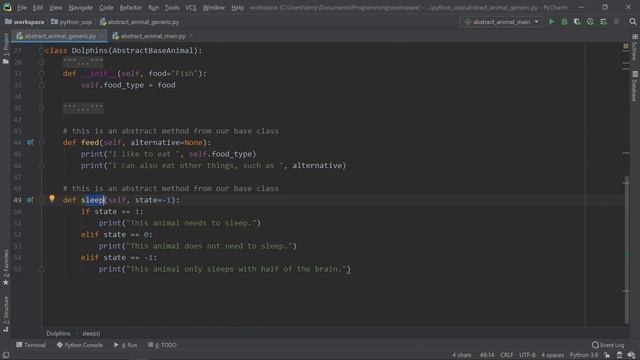Click workspace in navigation breadcrumb
This screenshot has width=640, height=360.
[x=24, y=22]
